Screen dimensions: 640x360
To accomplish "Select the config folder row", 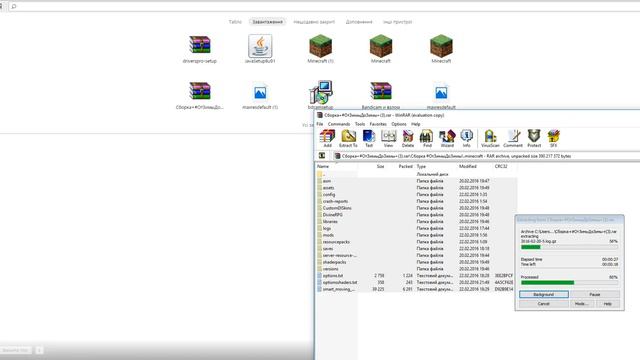I will point(416,194).
